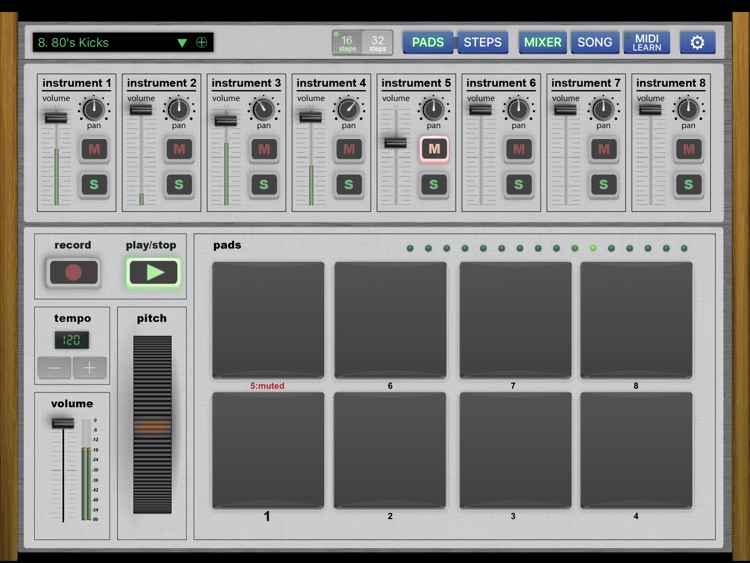Tap the muted drum pad 5
The image size is (750, 563).
pyautogui.click(x=268, y=320)
